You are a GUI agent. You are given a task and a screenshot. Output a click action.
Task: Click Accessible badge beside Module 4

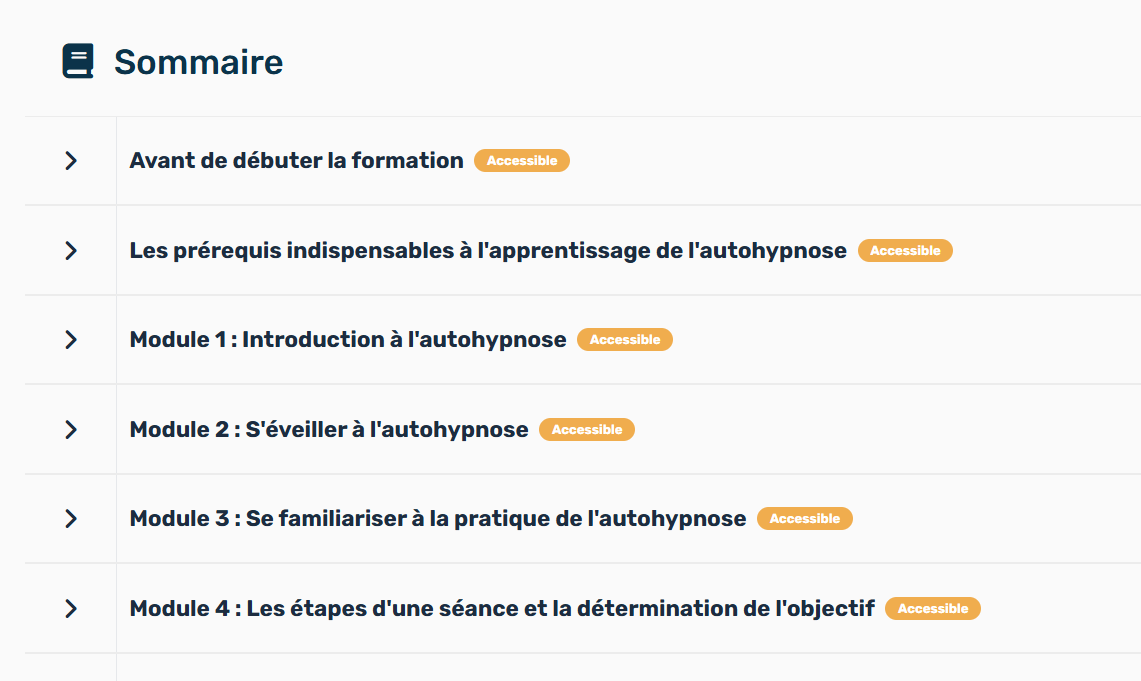point(933,608)
